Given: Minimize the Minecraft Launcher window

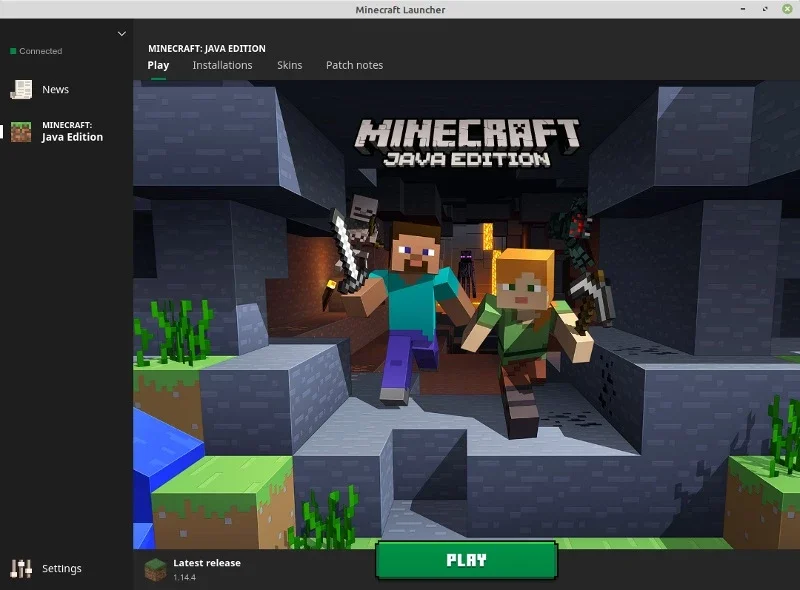Looking at the screenshot, I should [743, 9].
